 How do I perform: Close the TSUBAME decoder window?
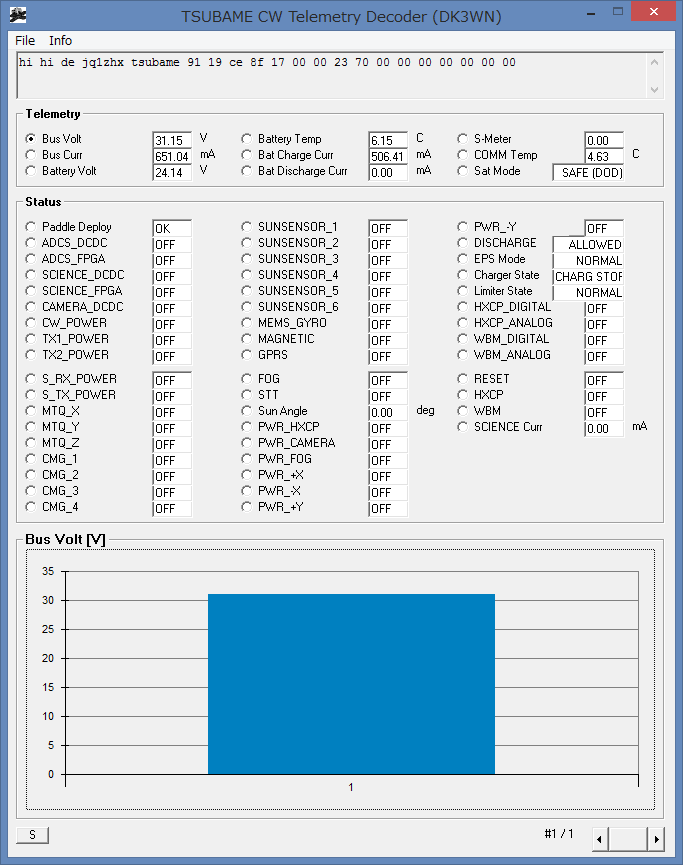tap(654, 12)
